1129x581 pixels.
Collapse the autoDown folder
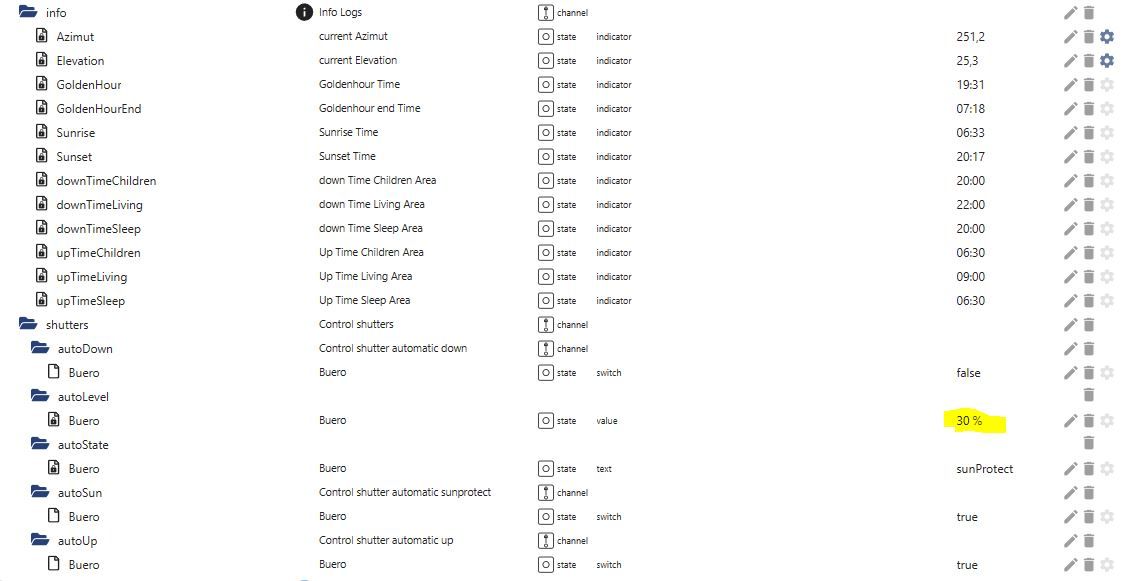[x=40, y=349]
